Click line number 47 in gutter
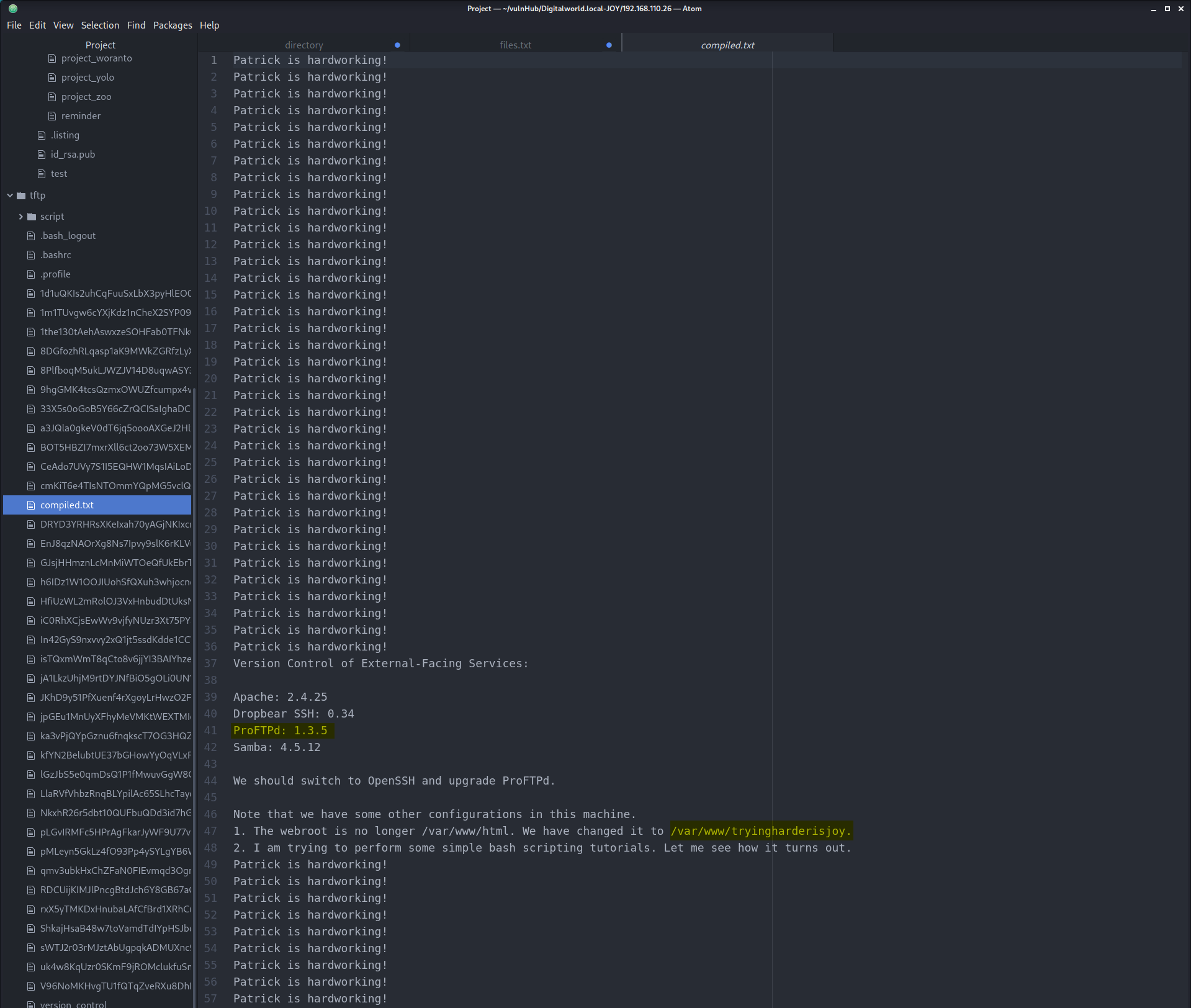Viewport: 1191px width, 1008px height. pyautogui.click(x=211, y=831)
